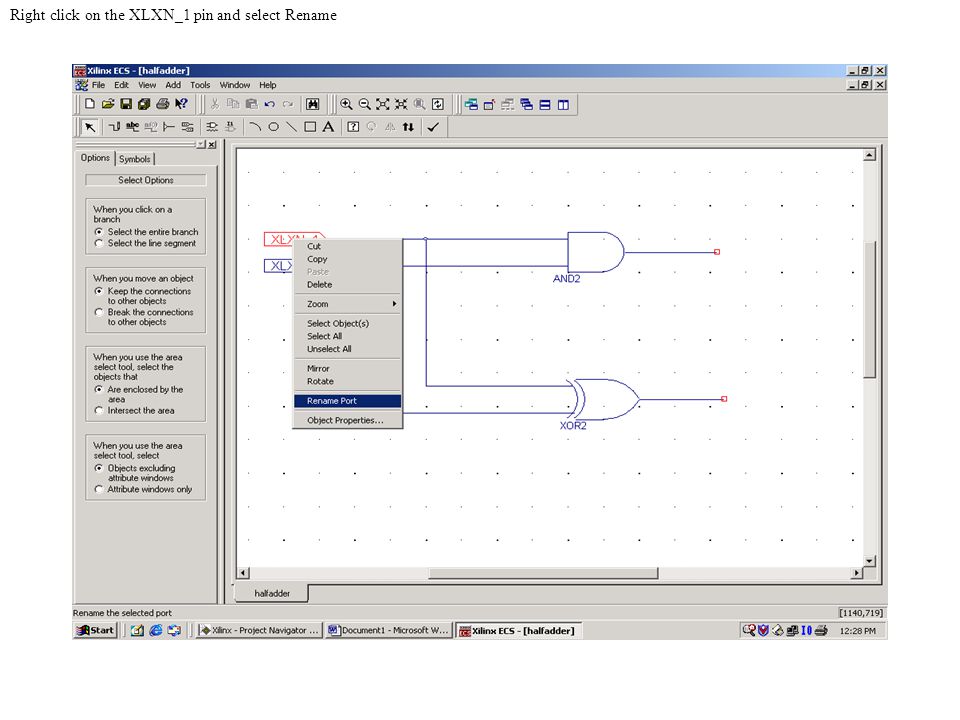Click the Save All icon
Viewport: 960px width, 720px height.
tap(144, 104)
